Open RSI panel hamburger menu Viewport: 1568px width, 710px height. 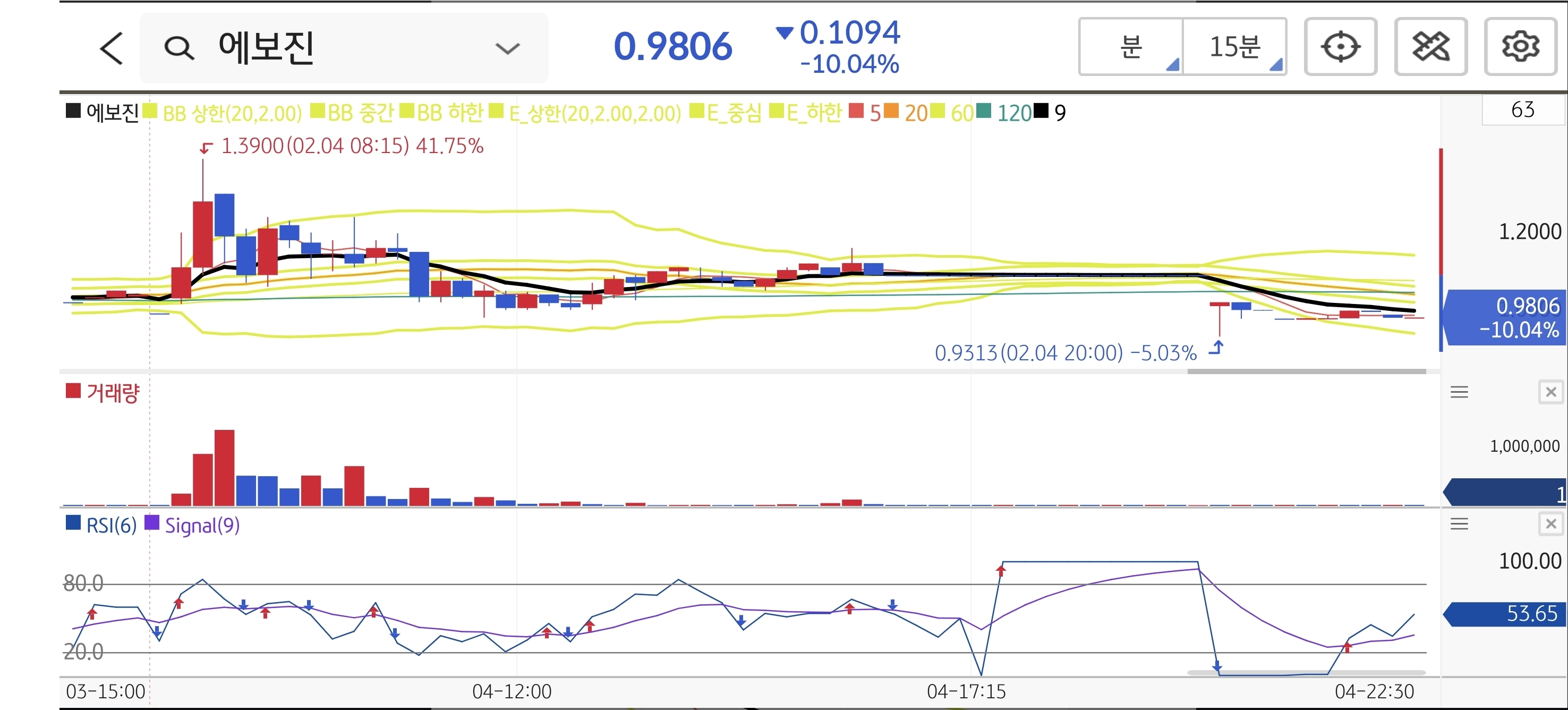click(x=1459, y=523)
